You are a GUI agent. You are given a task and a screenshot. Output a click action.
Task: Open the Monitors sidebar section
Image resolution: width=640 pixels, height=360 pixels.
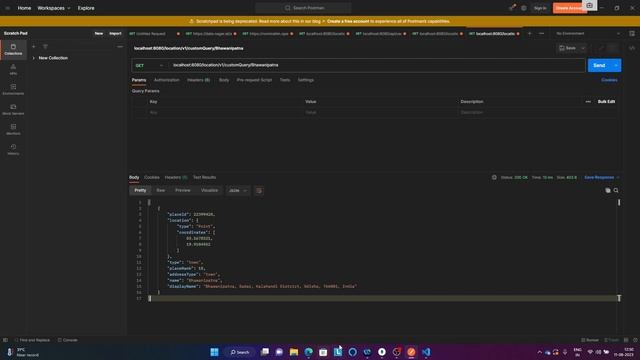pyautogui.click(x=13, y=129)
